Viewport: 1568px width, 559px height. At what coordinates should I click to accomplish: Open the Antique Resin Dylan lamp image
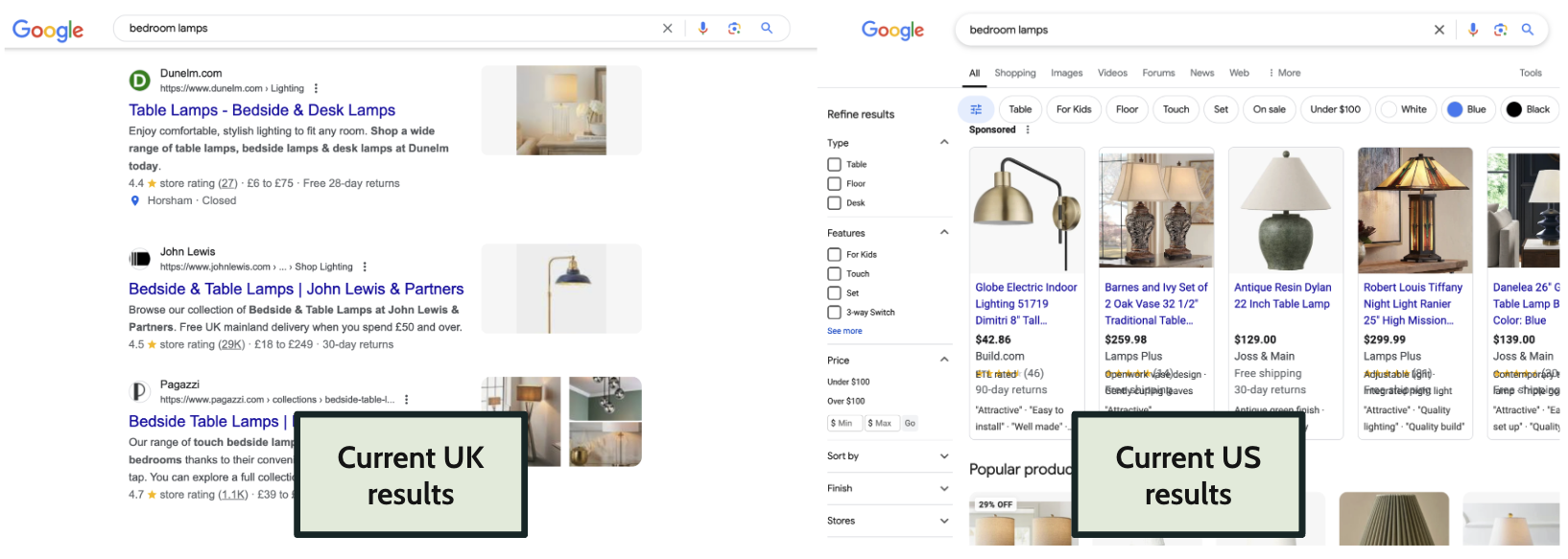[x=1286, y=209]
